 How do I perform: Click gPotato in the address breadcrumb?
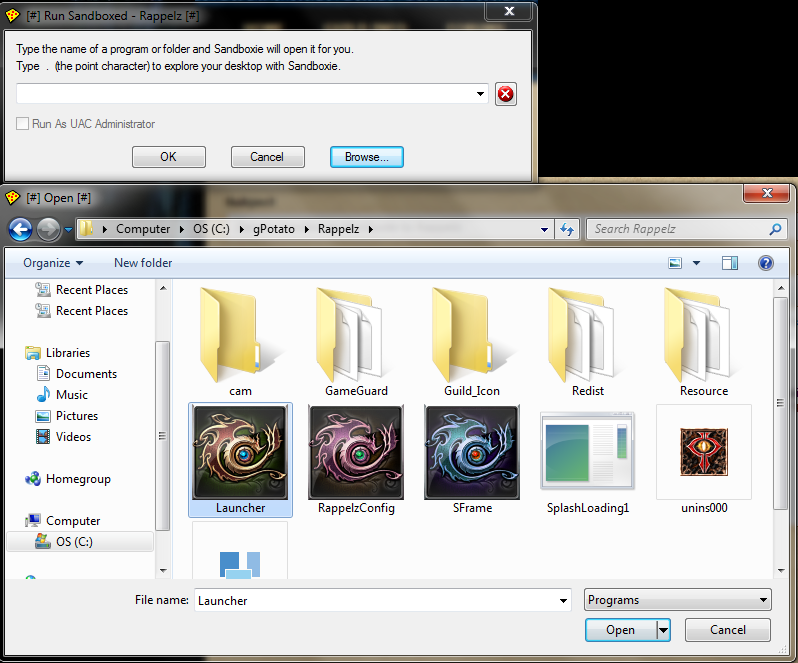[274, 229]
